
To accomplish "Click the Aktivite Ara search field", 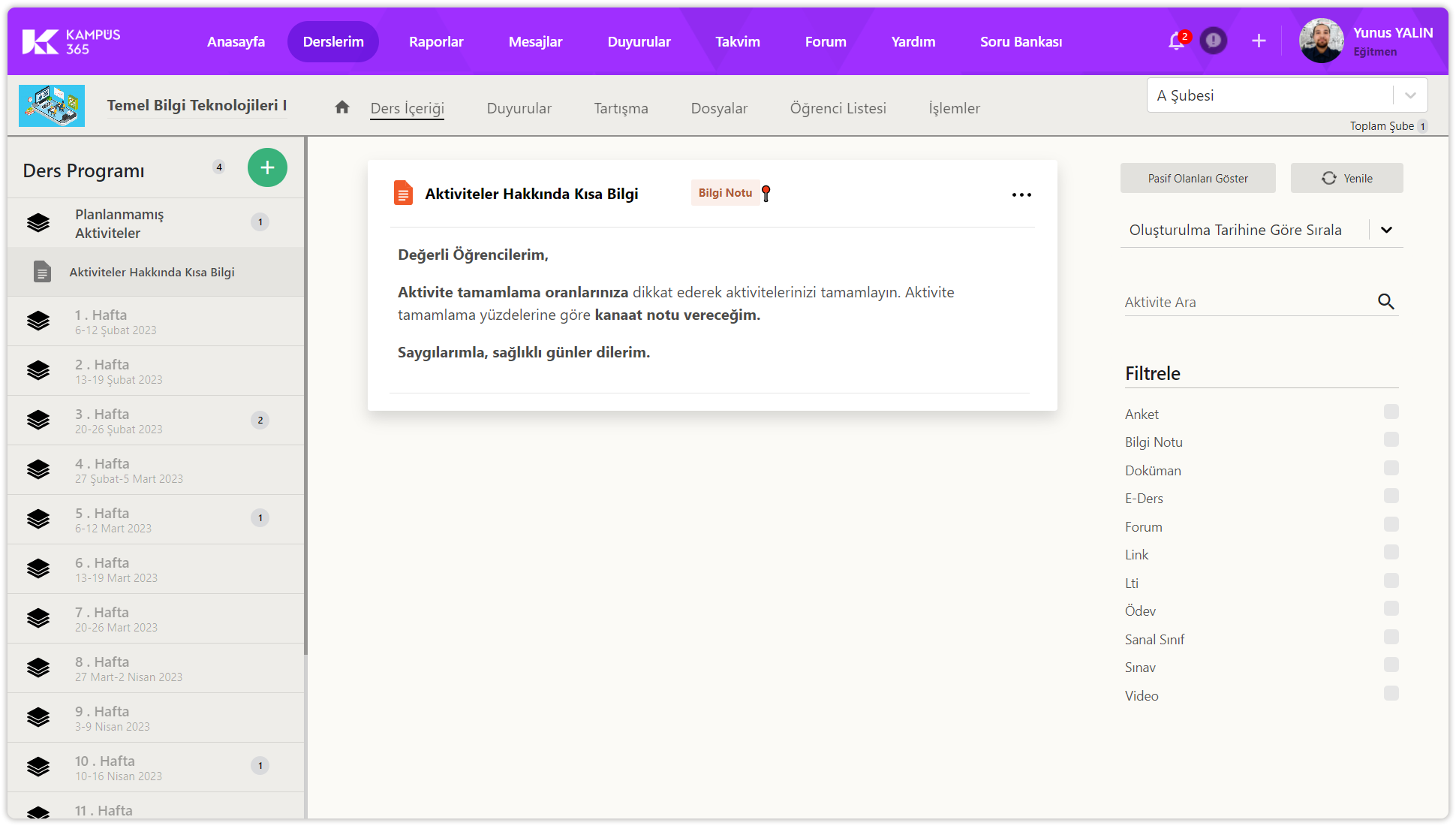I will tap(1246, 302).
